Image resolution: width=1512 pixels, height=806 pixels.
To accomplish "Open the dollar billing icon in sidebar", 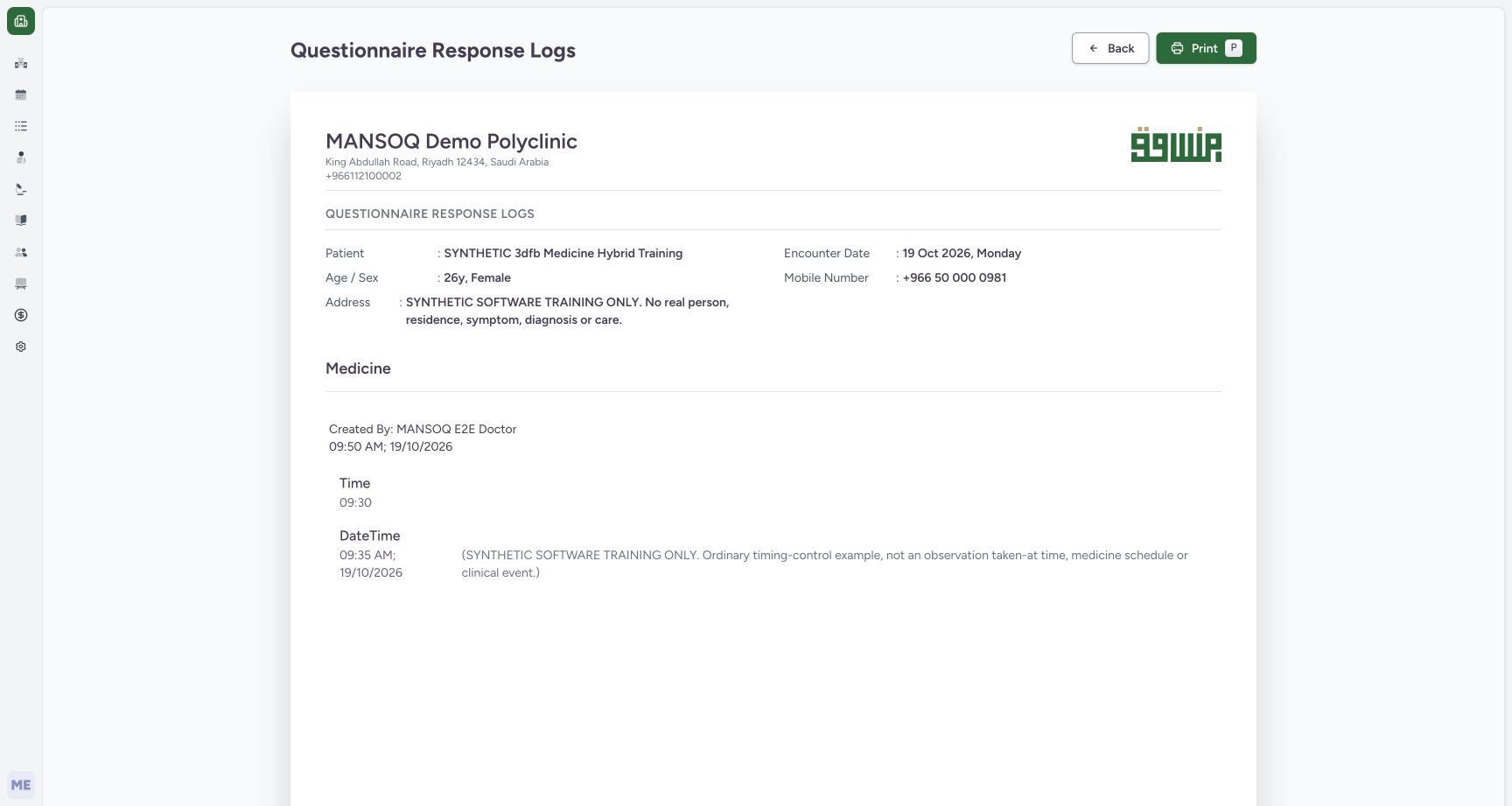I will (21, 315).
